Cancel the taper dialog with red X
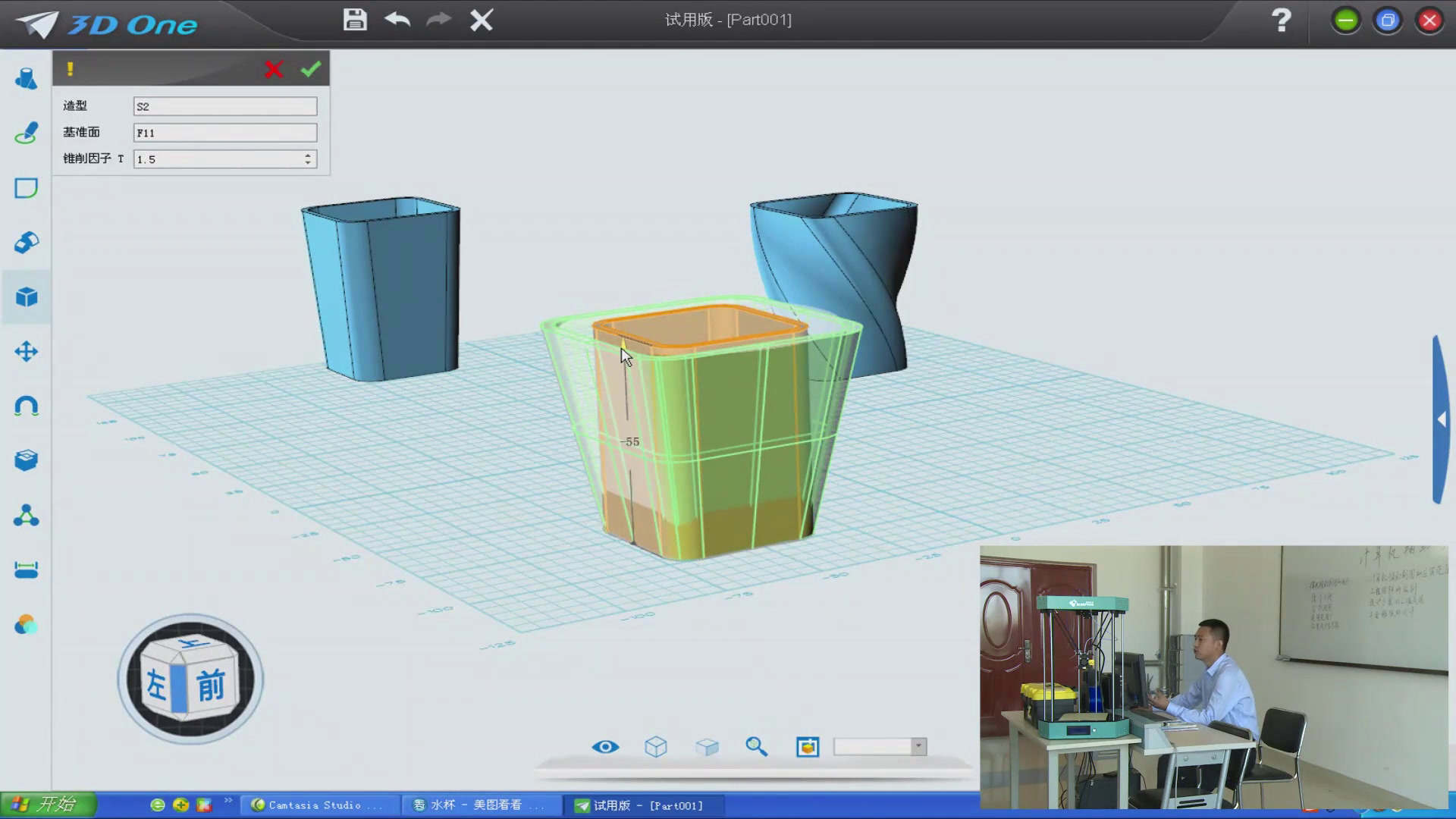Viewport: 1456px width, 819px height. 274,70
